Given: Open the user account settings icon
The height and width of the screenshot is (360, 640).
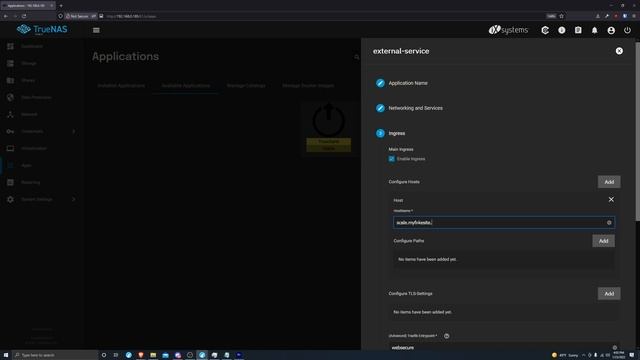Looking at the screenshot, I should click(611, 30).
